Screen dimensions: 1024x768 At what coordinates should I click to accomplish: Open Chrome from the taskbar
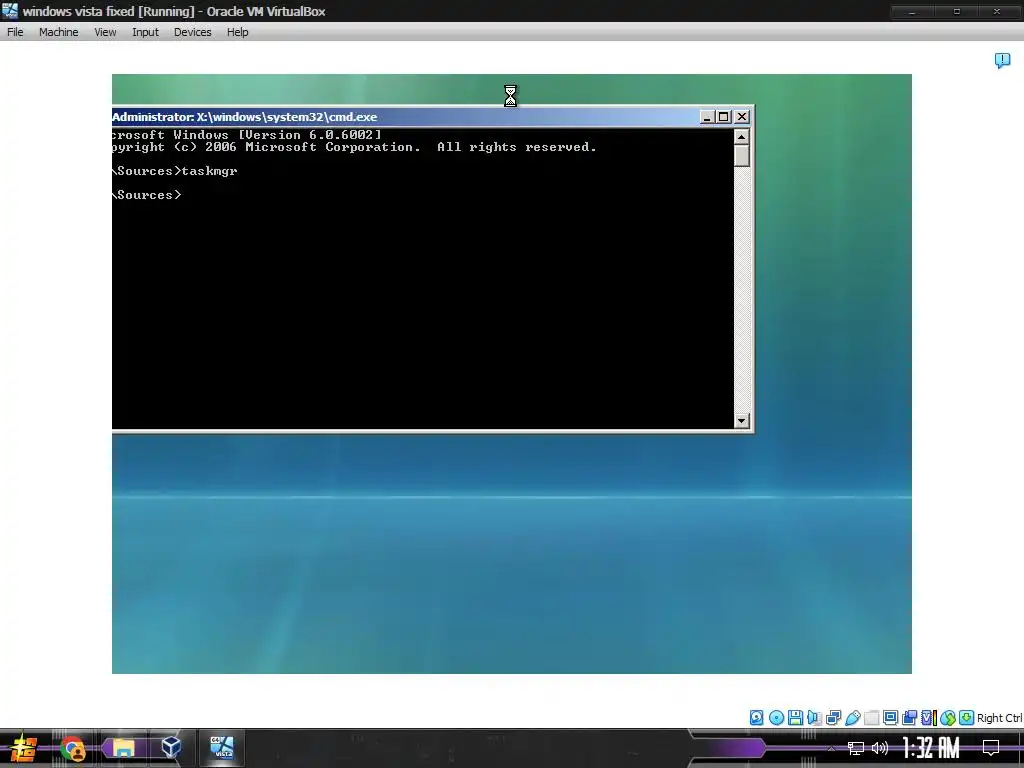[73, 748]
